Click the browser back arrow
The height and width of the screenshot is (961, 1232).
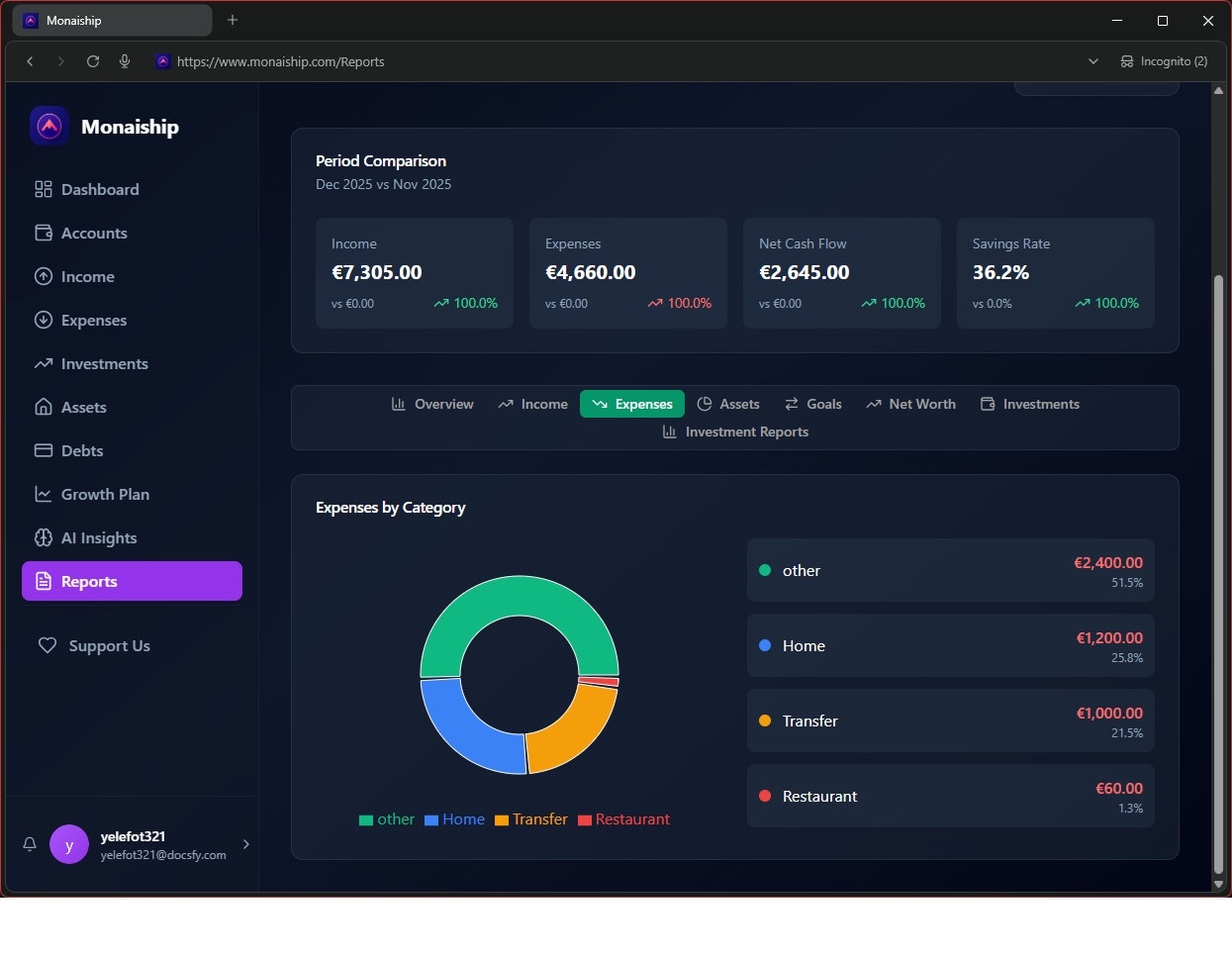(x=30, y=61)
